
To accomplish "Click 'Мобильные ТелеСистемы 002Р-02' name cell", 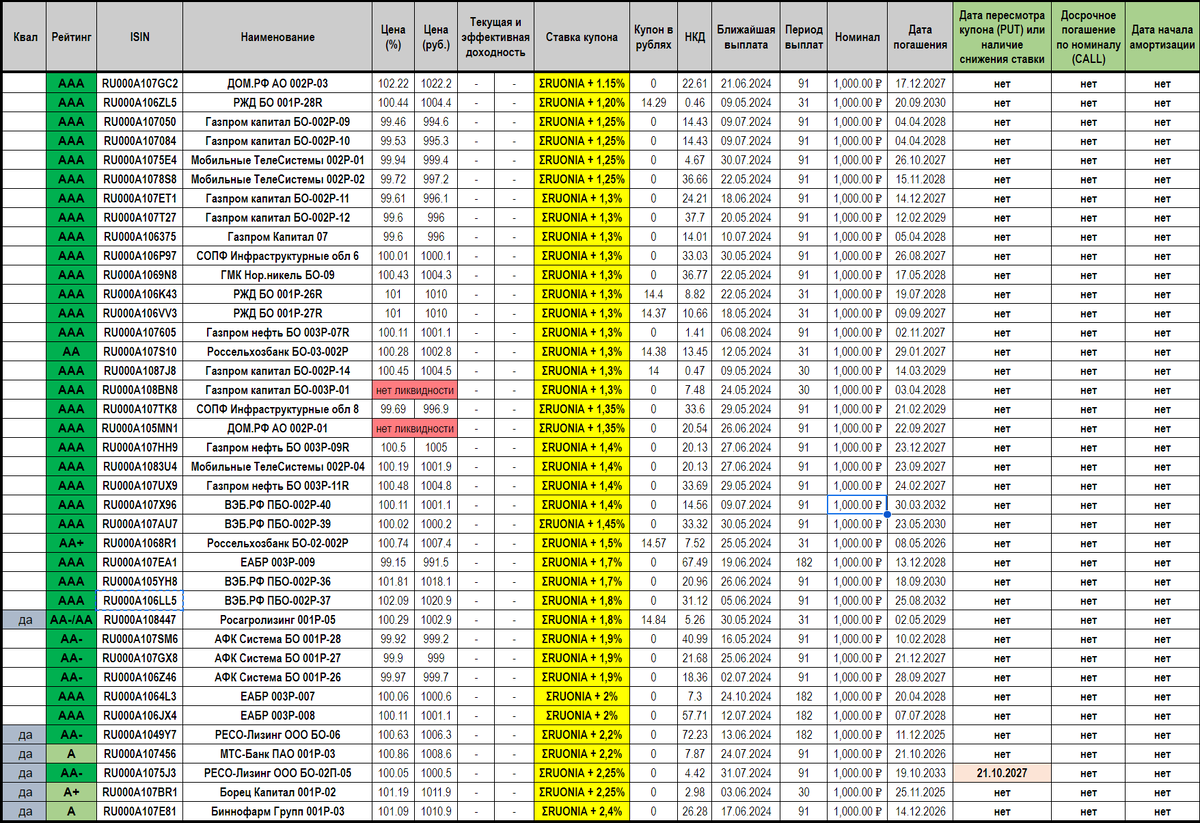I will (x=278, y=179).
